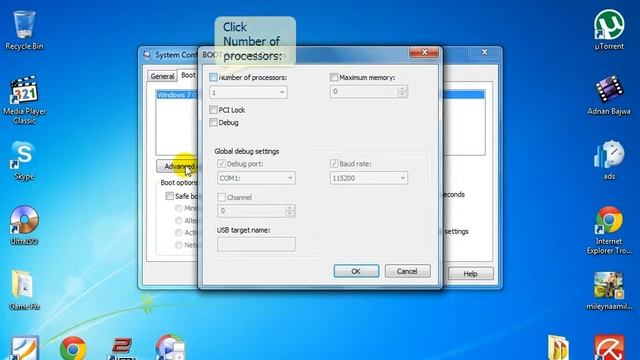Tick the PCI Lock checkbox
This screenshot has width=640, height=360.
pyautogui.click(x=213, y=109)
